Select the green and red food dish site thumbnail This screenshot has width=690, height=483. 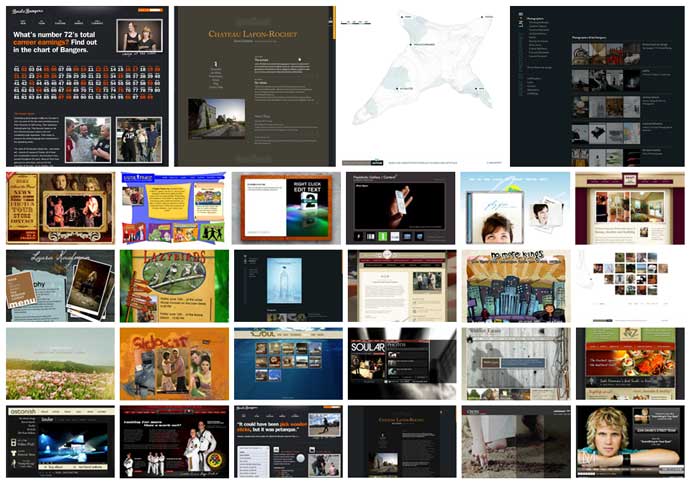tap(630, 364)
